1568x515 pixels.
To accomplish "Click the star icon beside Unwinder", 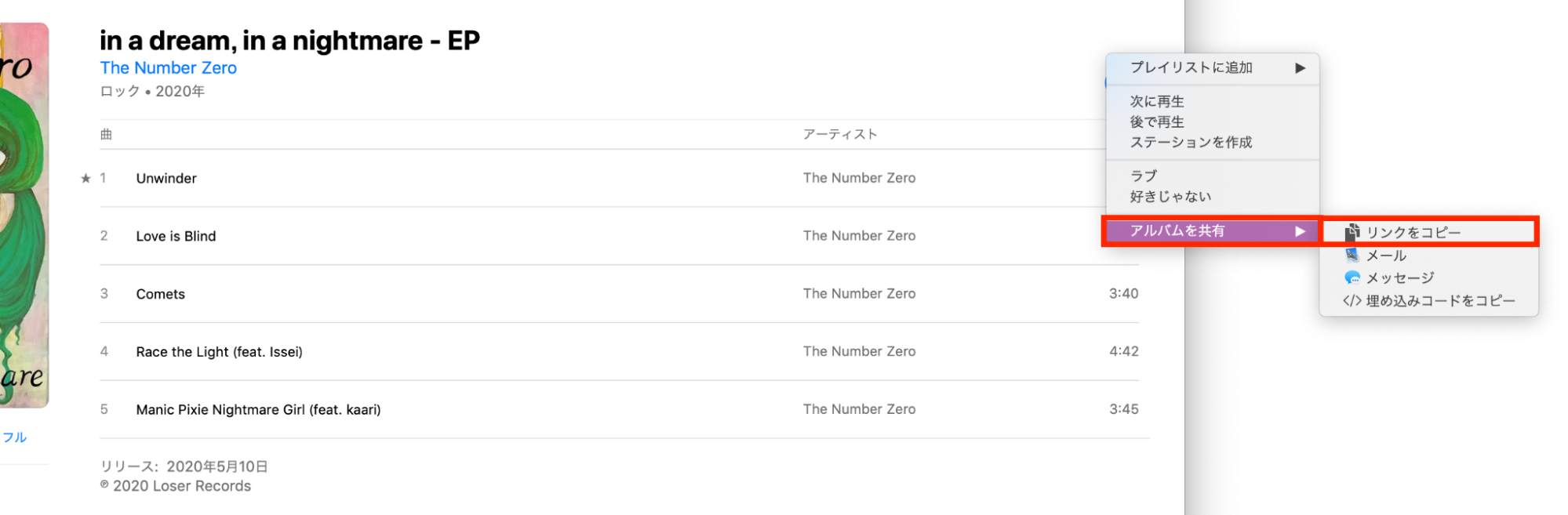I will pos(85,179).
